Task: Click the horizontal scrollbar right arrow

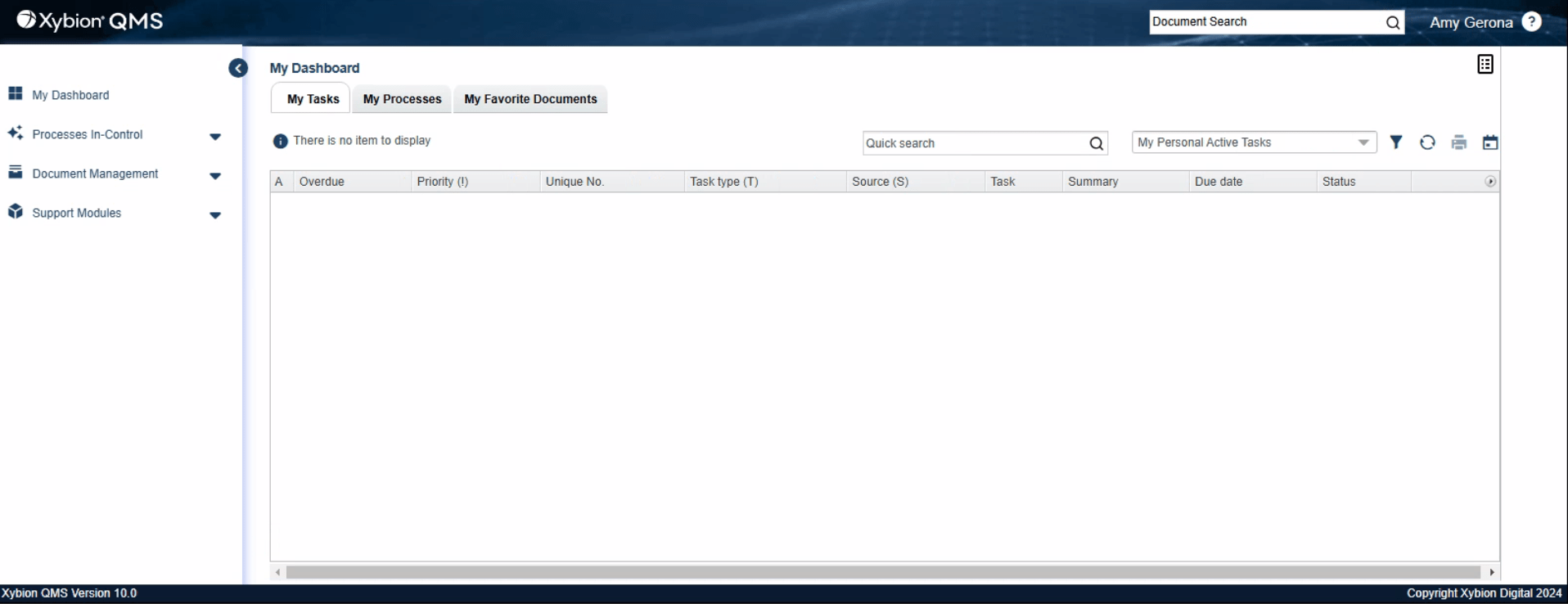Action: tap(1492, 572)
